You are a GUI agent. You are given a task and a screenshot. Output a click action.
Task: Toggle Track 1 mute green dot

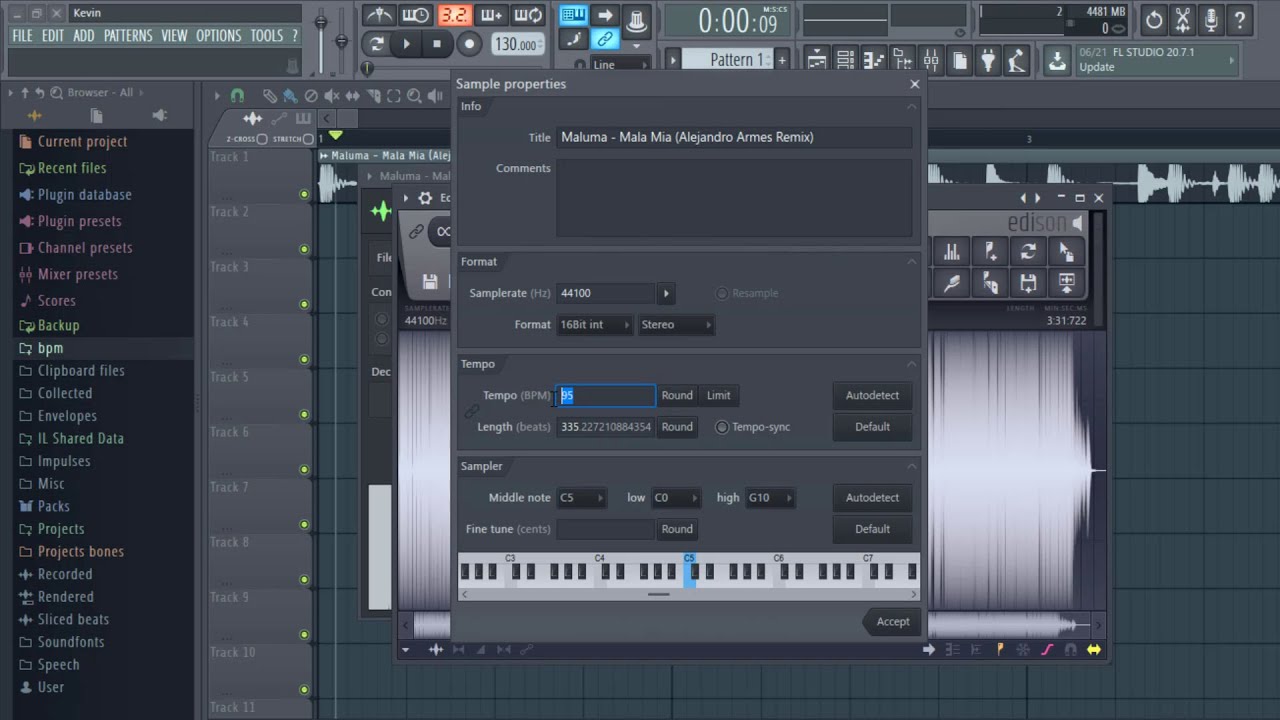[x=304, y=194]
